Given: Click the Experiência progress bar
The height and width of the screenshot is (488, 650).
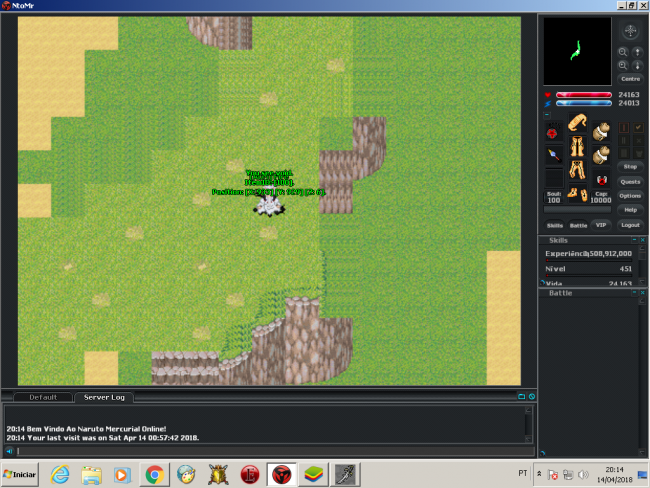Looking at the screenshot, I should click(x=589, y=260).
